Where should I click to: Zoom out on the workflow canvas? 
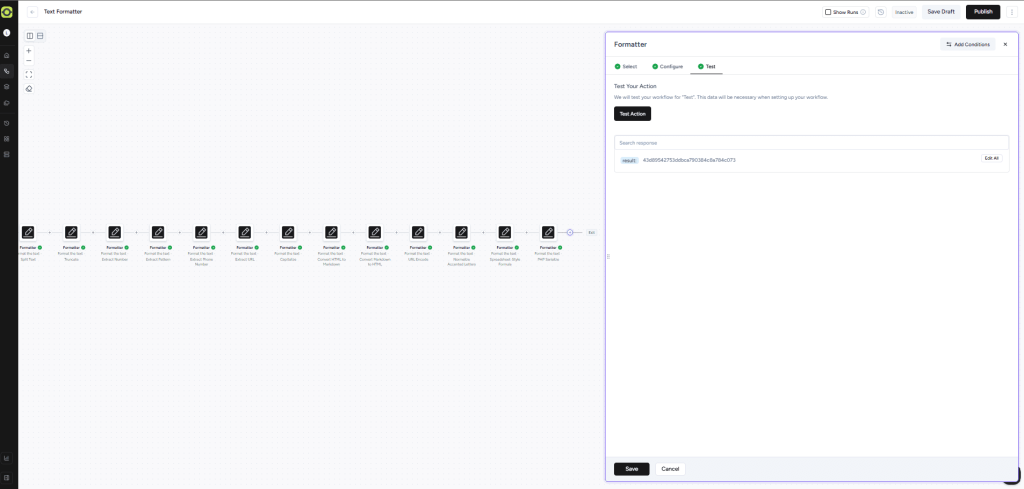[x=29, y=61]
